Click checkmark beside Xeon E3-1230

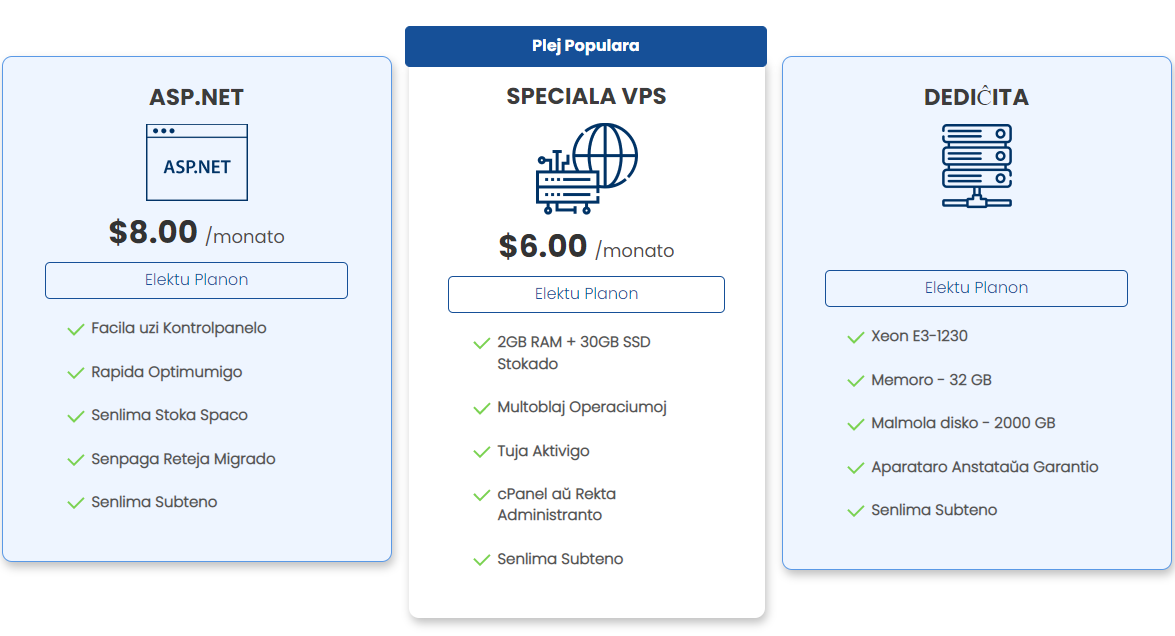856,337
